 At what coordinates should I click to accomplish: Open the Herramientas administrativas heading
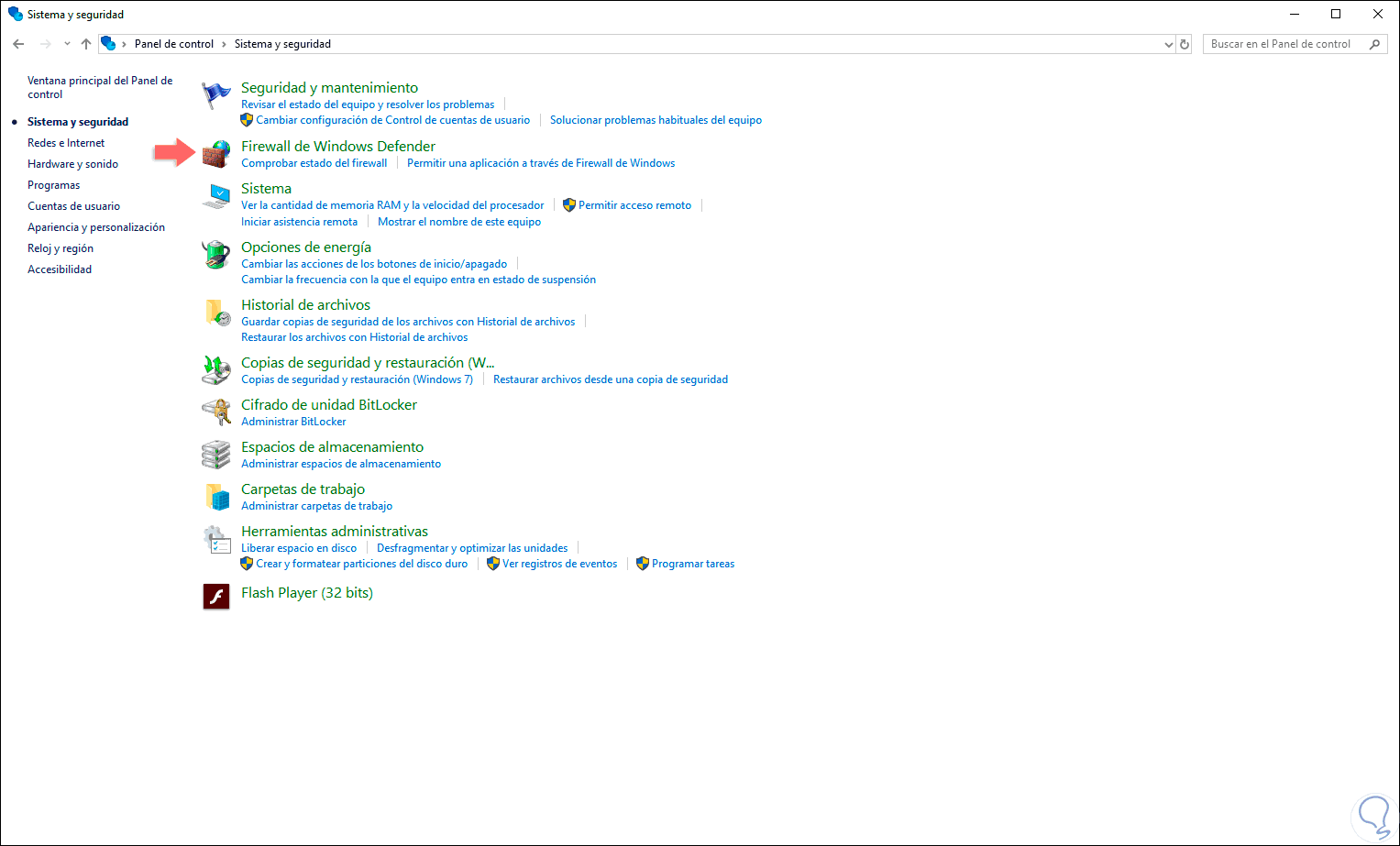(x=335, y=532)
